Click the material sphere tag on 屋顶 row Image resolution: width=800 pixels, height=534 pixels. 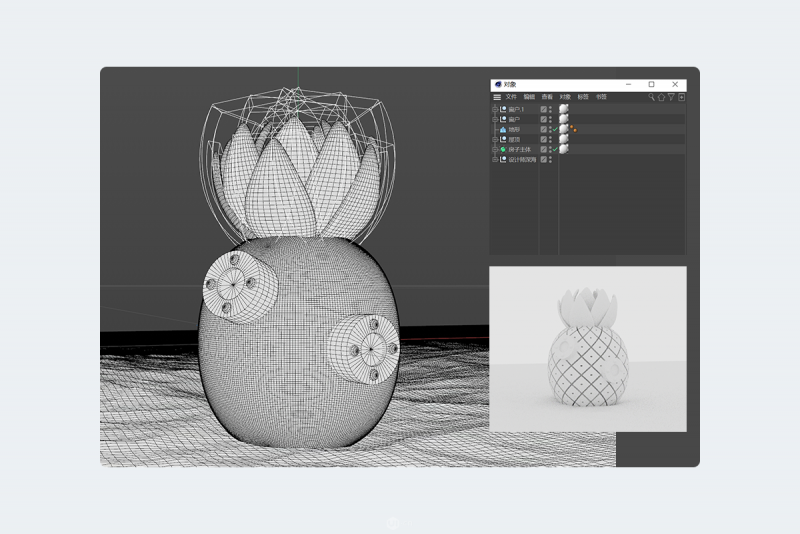(565, 139)
